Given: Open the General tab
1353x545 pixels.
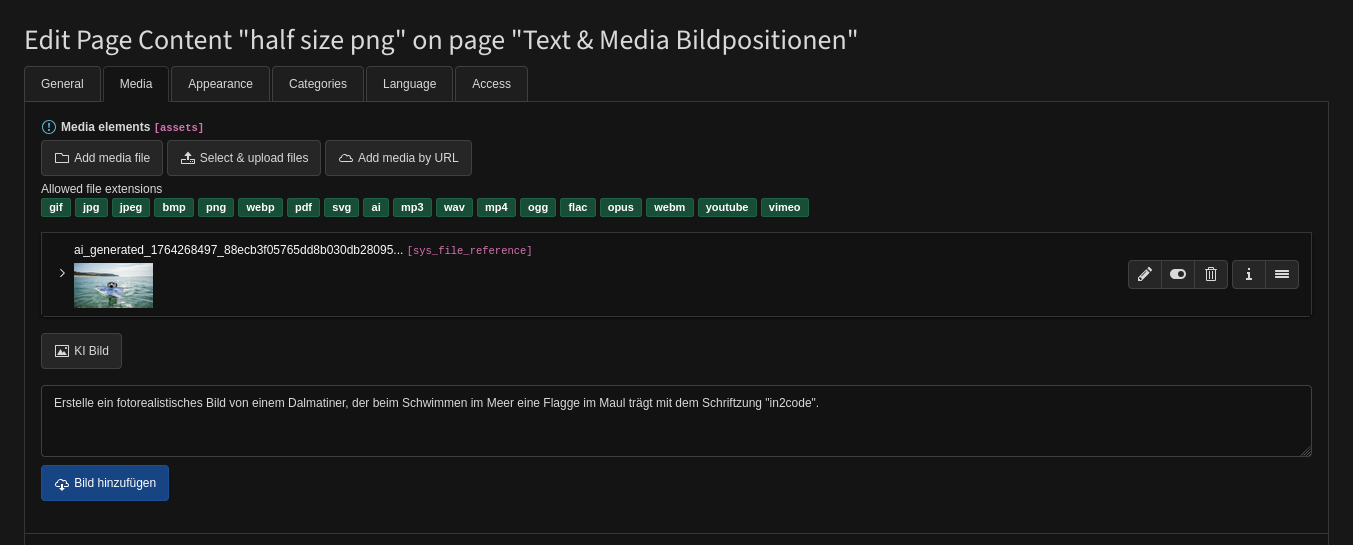Looking at the screenshot, I should (x=62, y=84).
